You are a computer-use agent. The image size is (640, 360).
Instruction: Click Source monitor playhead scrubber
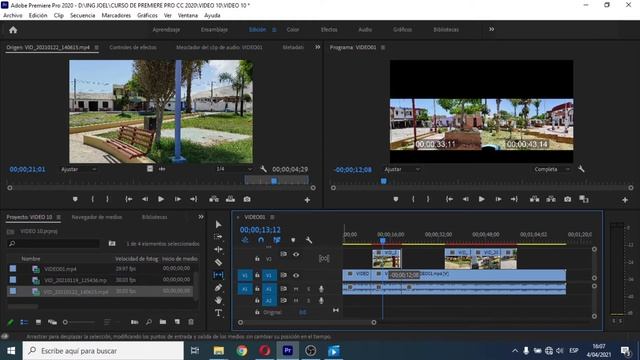(x=274, y=181)
